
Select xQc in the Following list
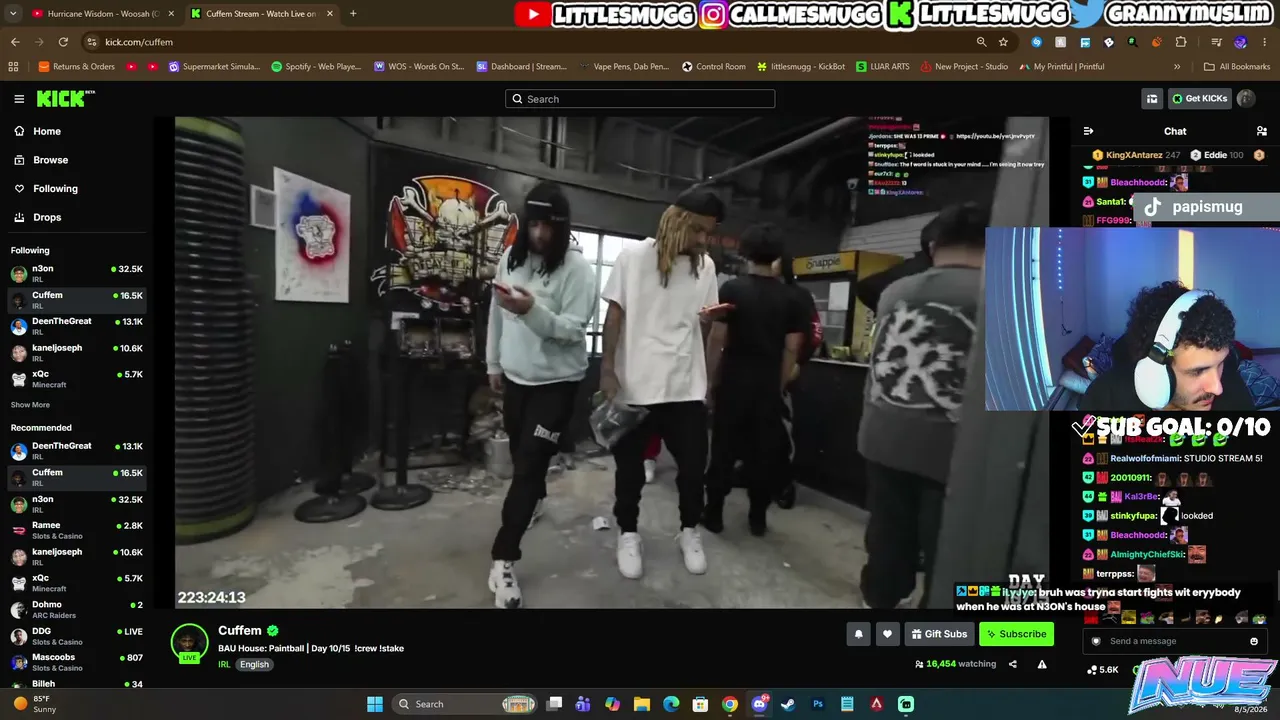76,379
